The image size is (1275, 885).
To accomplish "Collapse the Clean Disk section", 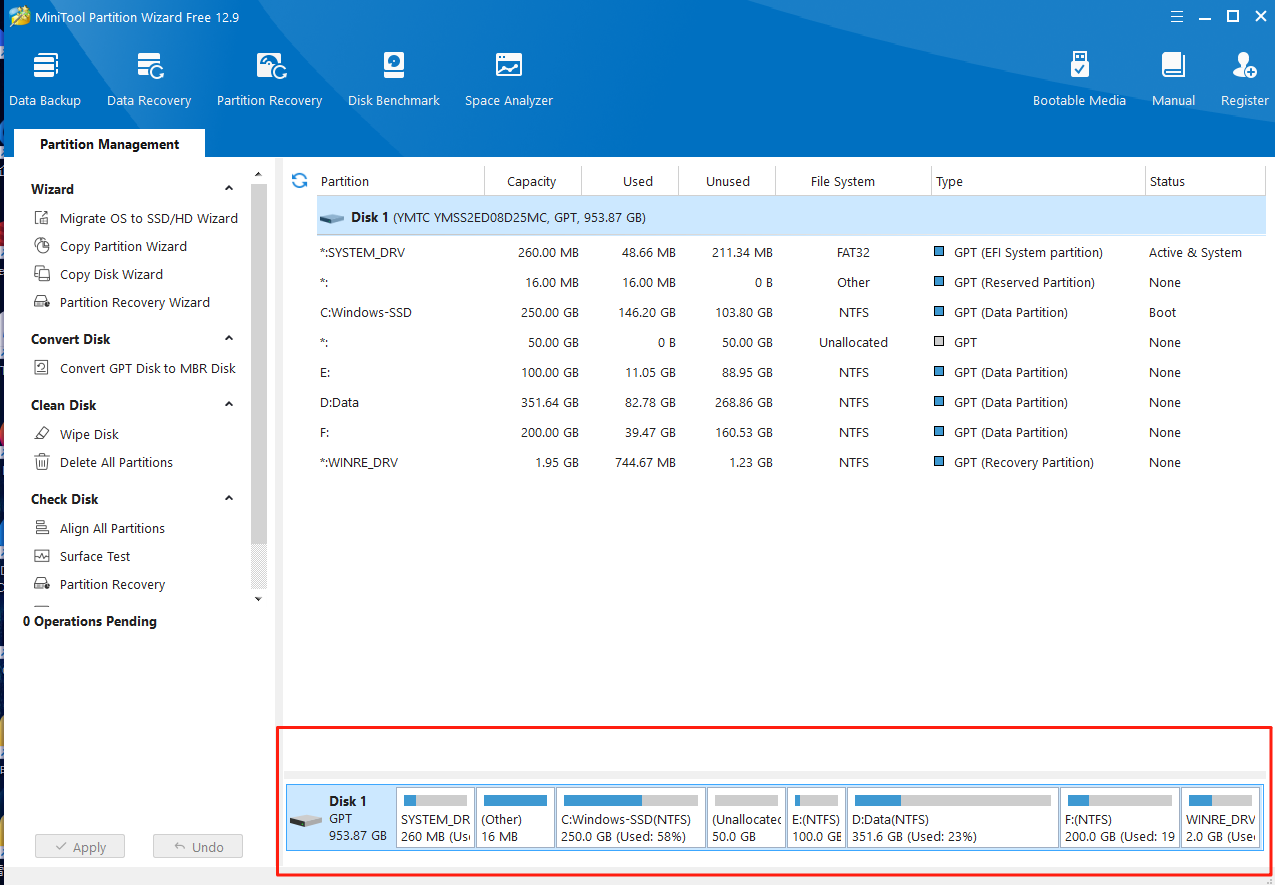I will tap(229, 405).
